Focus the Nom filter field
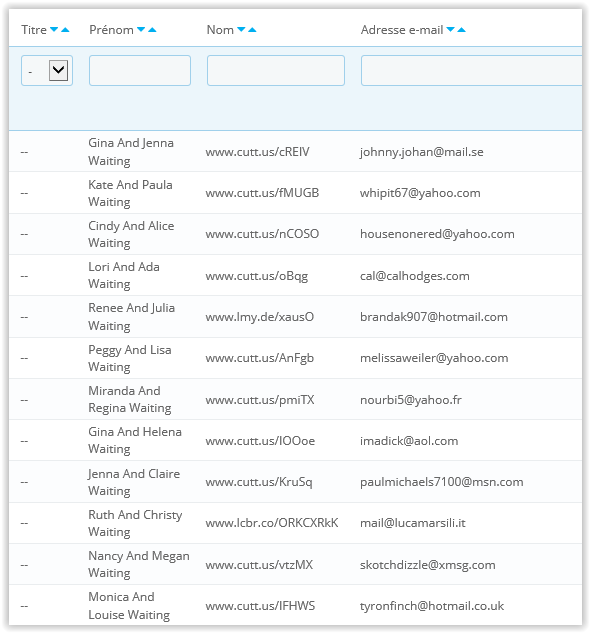 coord(276,71)
